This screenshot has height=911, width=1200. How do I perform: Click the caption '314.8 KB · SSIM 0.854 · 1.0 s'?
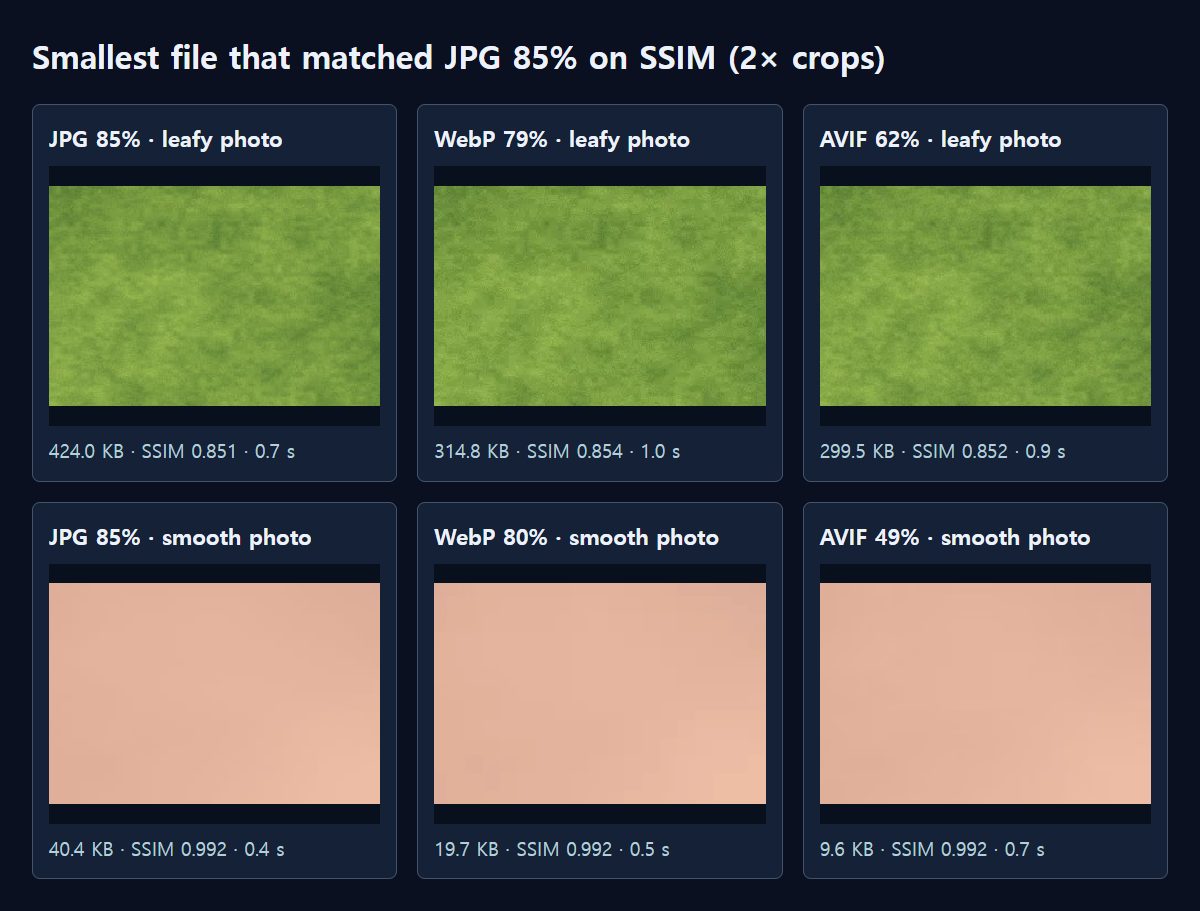click(557, 451)
